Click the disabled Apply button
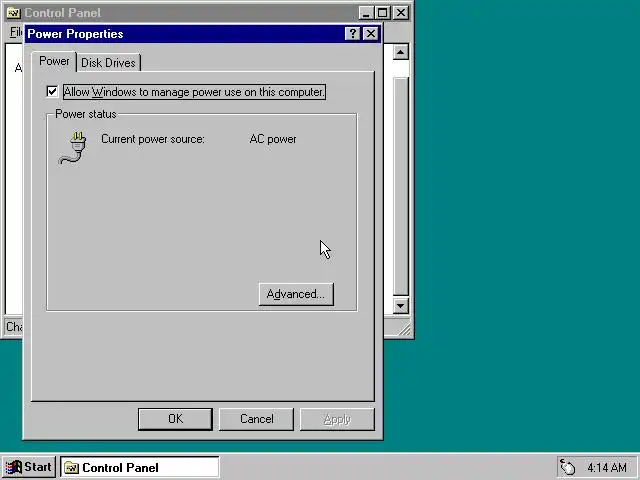 point(337,419)
